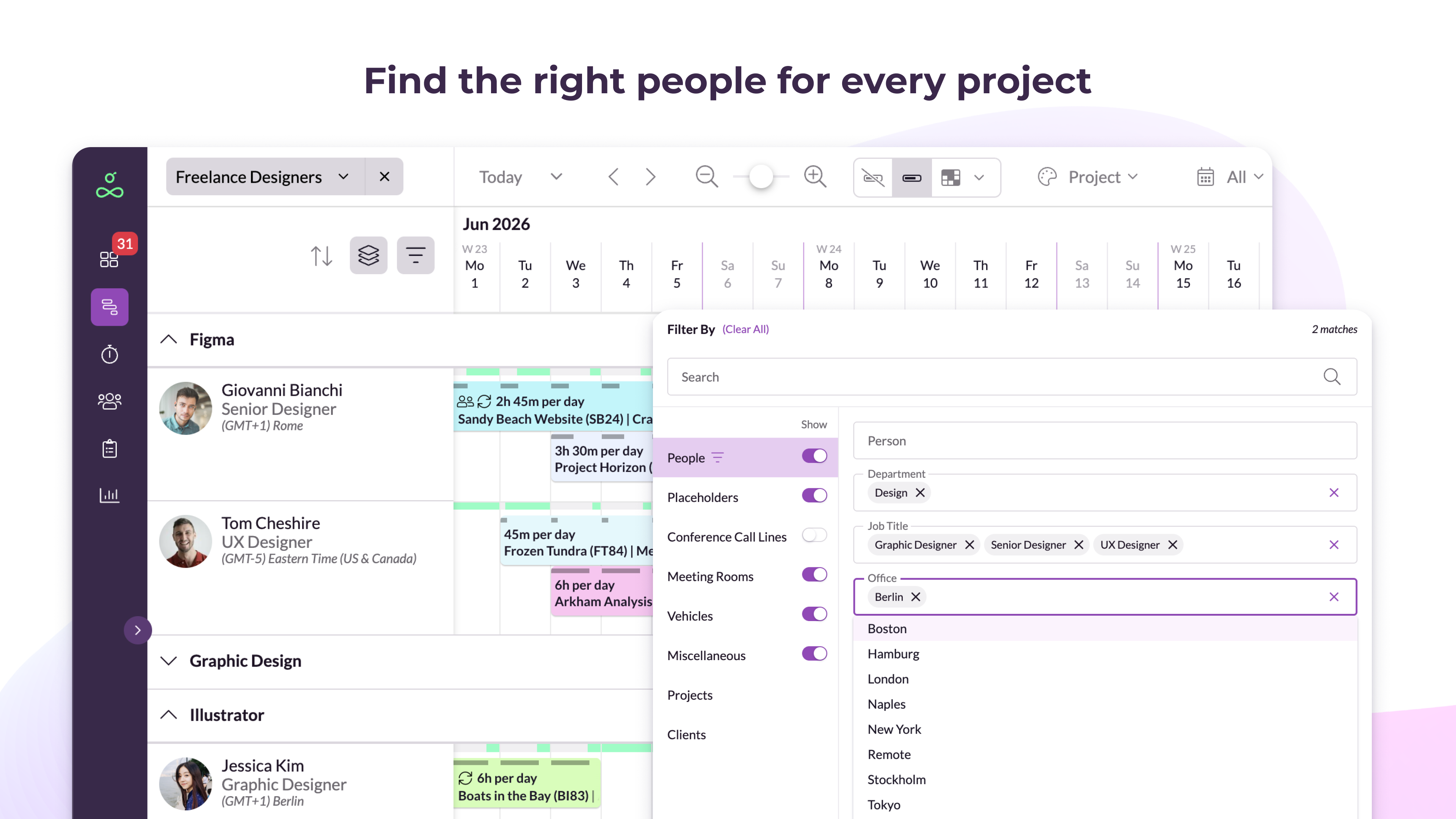Open the timer icon in sidebar
The height and width of the screenshot is (819, 1456).
pos(109,355)
